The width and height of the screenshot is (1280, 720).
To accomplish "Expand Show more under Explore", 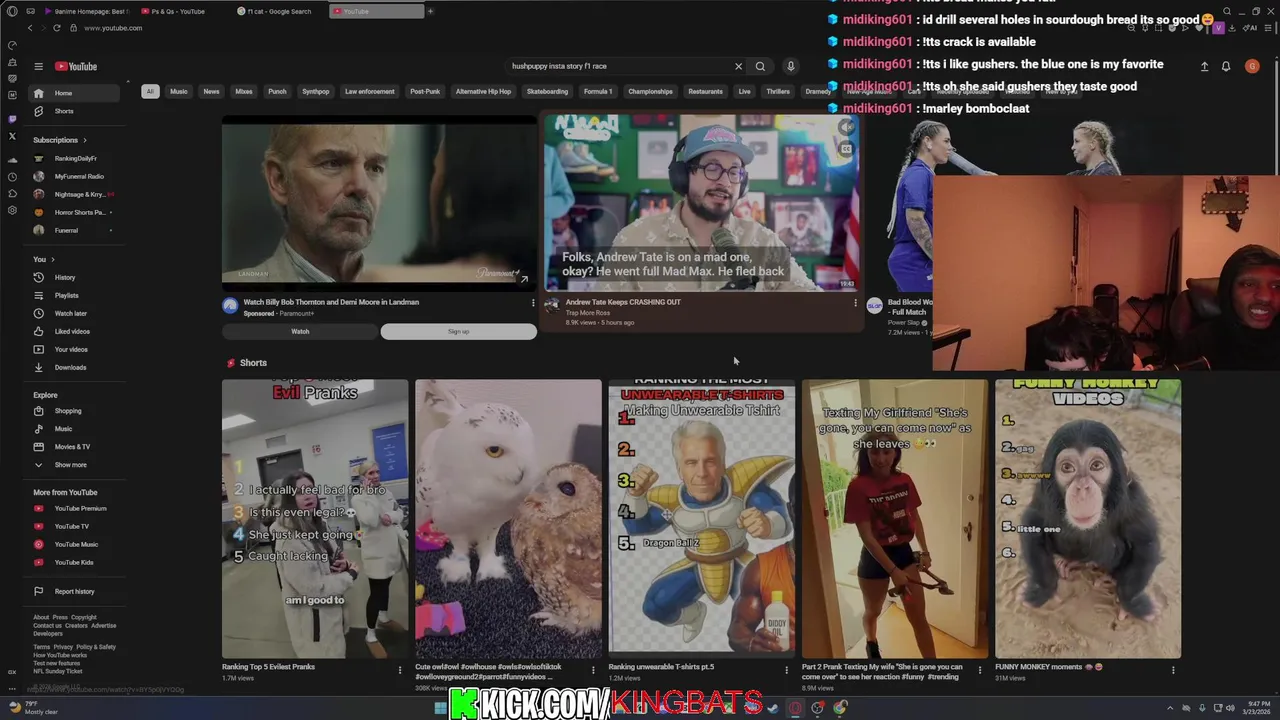I will pos(76,465).
